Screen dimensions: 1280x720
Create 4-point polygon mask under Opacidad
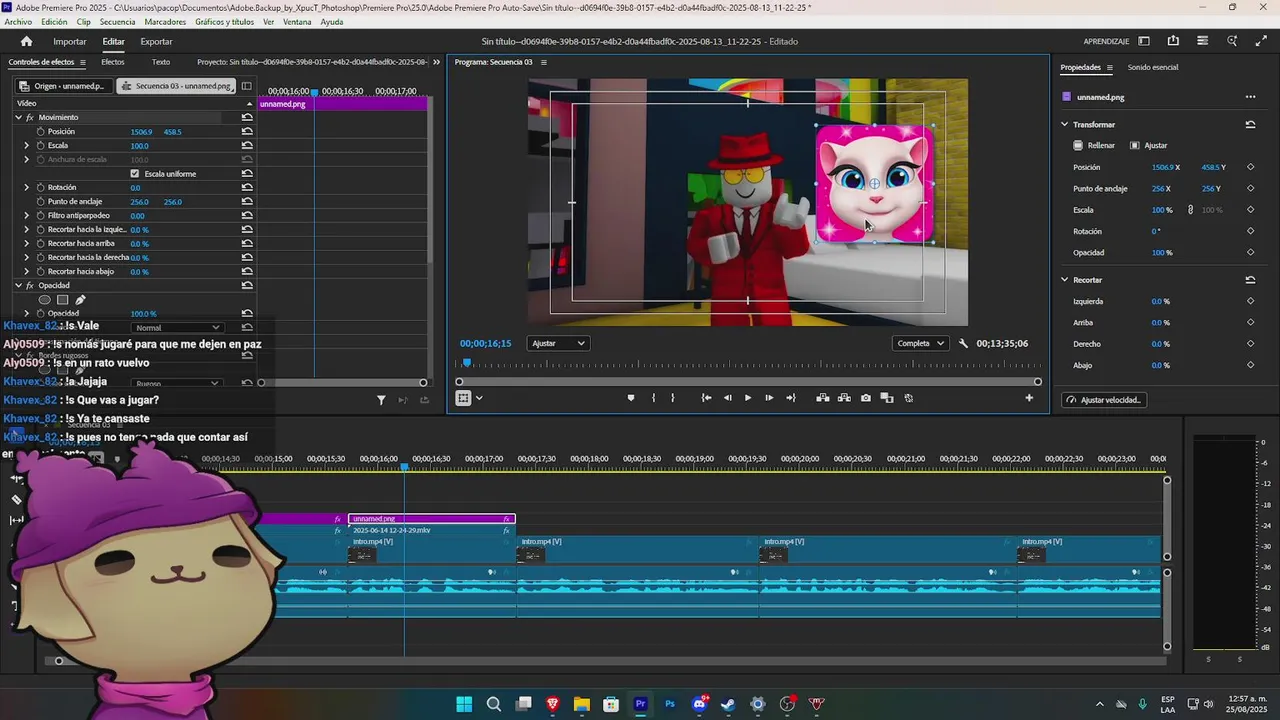pyautogui.click(x=62, y=299)
